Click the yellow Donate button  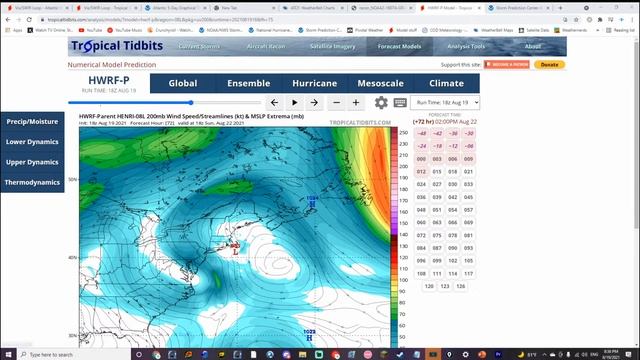[x=549, y=64]
